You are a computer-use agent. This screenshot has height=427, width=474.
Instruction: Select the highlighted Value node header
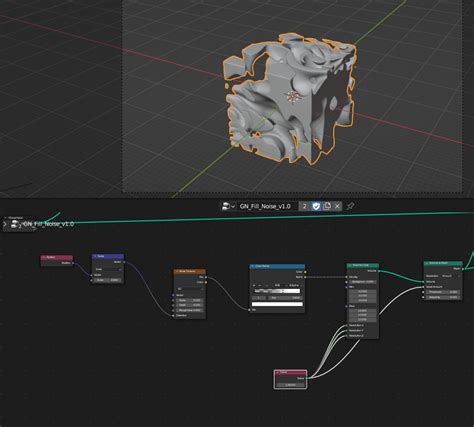pyautogui.click(x=290, y=372)
